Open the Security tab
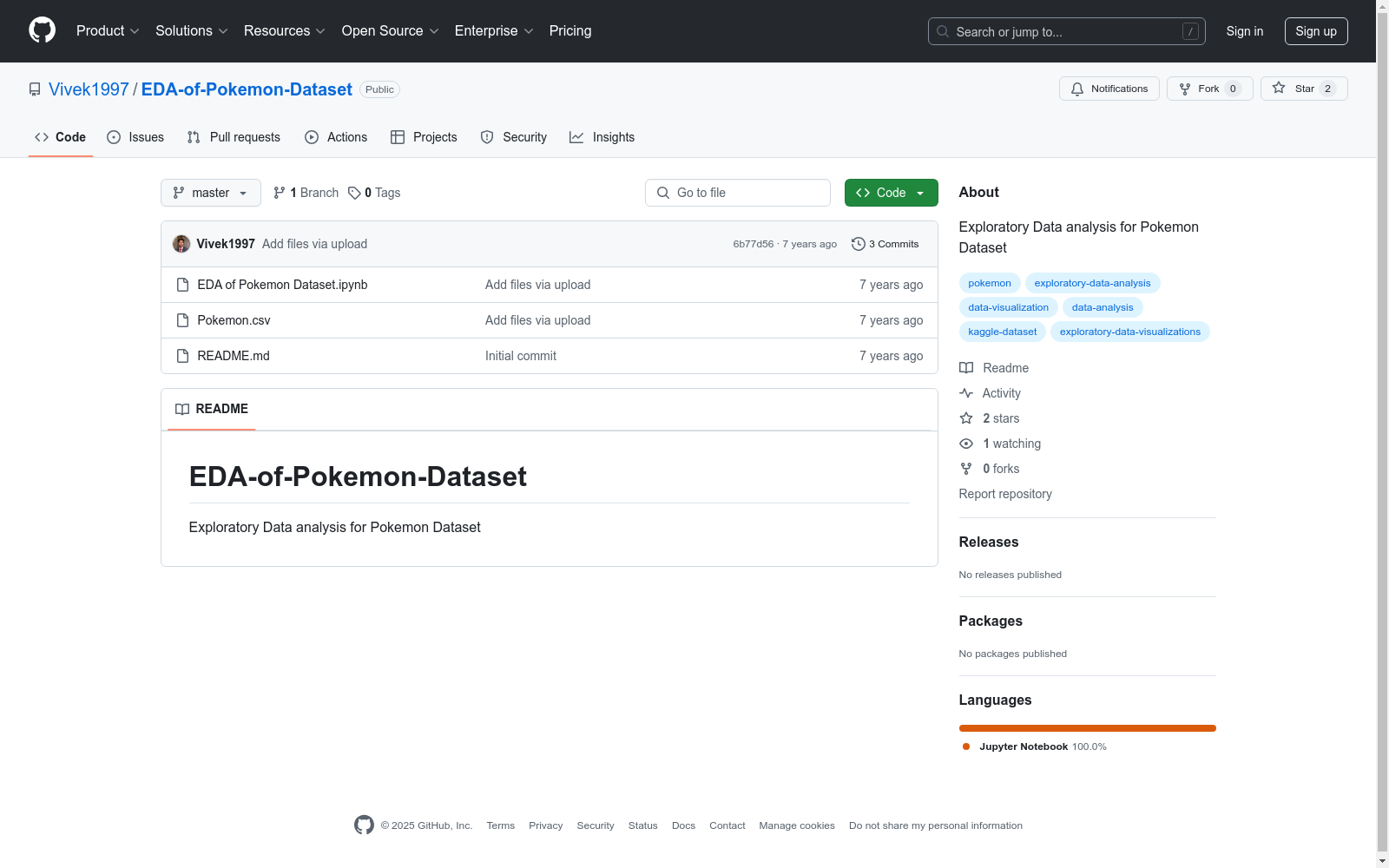 pos(514,137)
